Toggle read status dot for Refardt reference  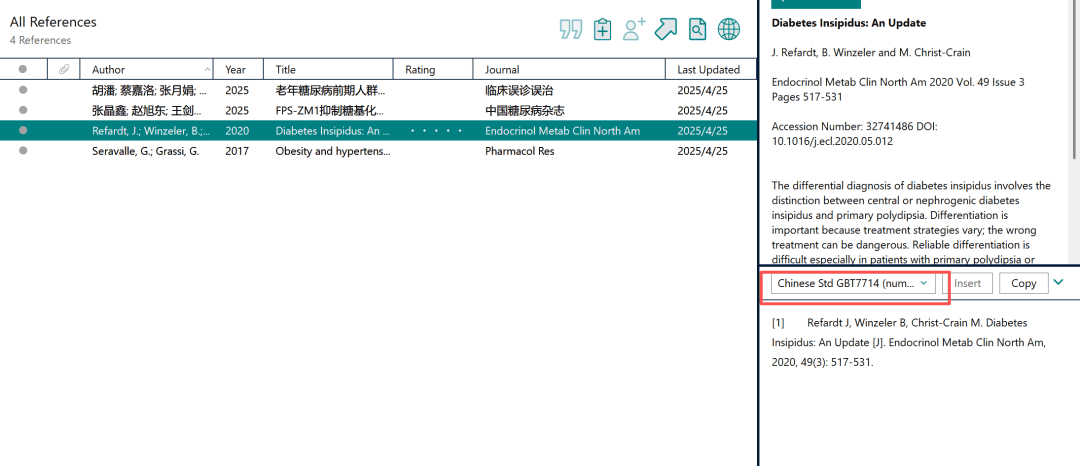[x=23, y=130]
